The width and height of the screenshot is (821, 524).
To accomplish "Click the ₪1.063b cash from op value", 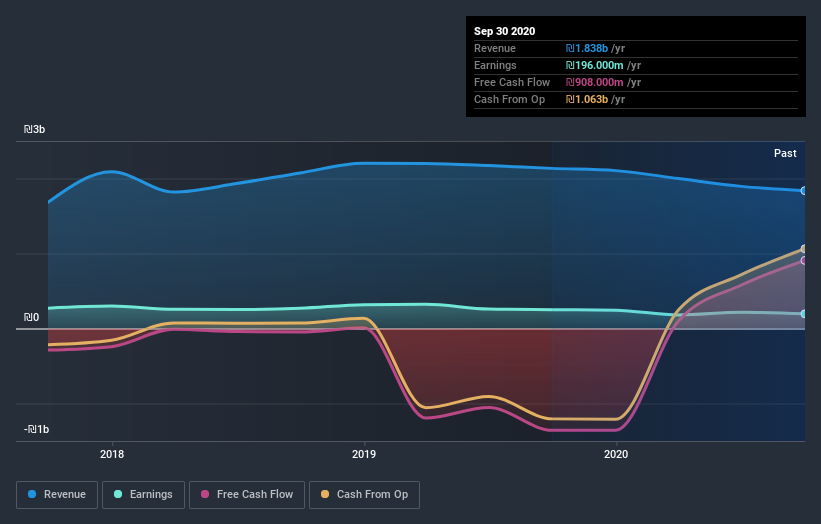I will click(x=587, y=99).
